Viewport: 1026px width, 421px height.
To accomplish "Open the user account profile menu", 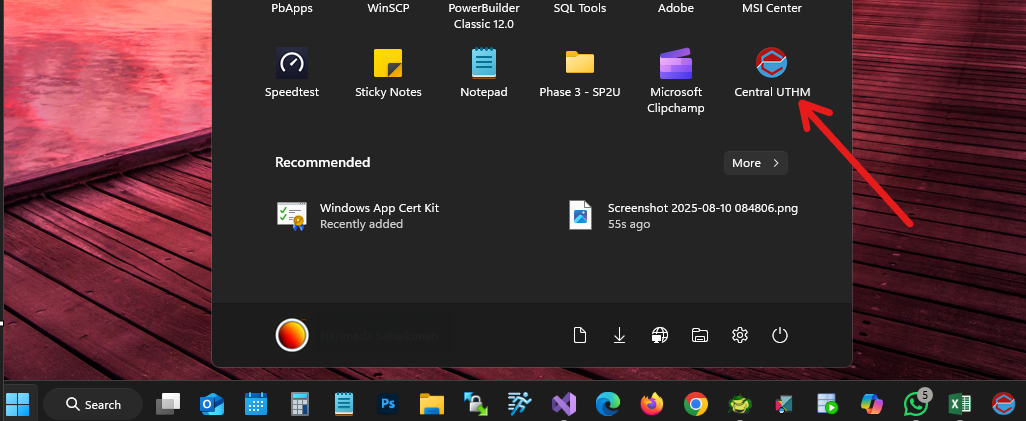I will click(x=292, y=335).
